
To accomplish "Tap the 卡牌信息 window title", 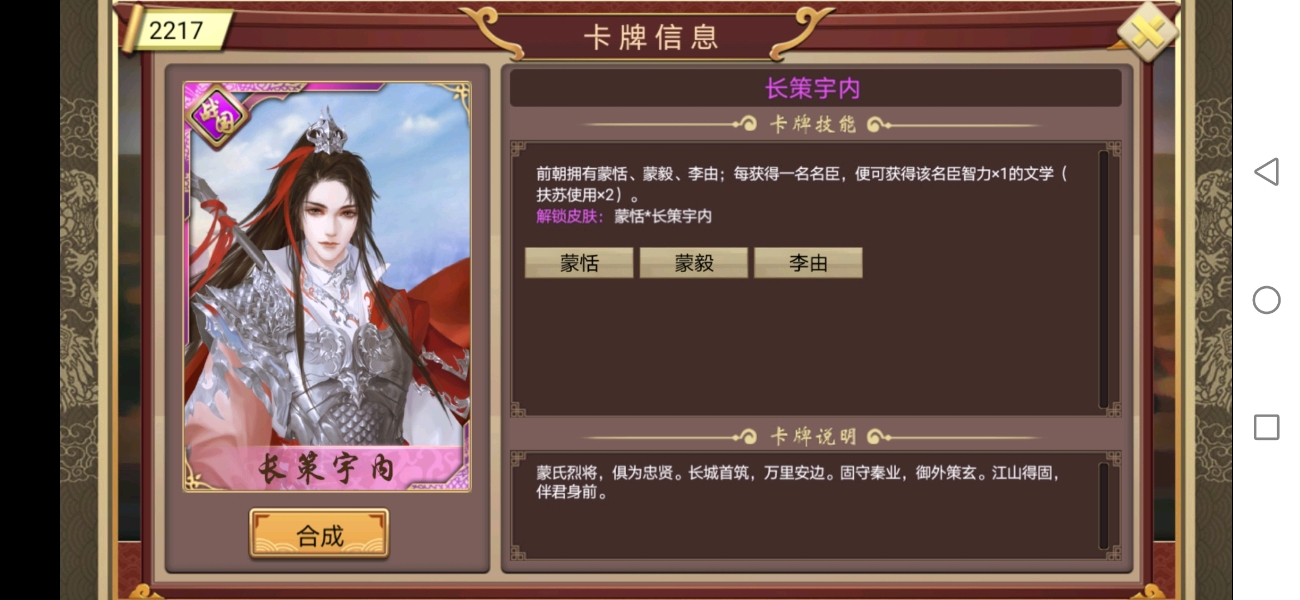I will click(x=651, y=37).
